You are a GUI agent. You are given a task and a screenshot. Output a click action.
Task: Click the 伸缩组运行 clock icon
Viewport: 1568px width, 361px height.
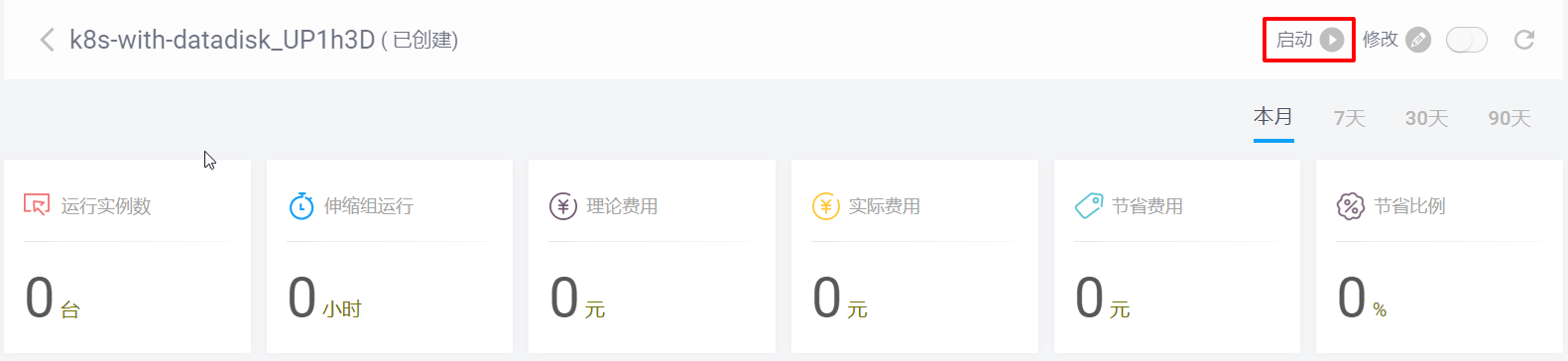[x=302, y=205]
